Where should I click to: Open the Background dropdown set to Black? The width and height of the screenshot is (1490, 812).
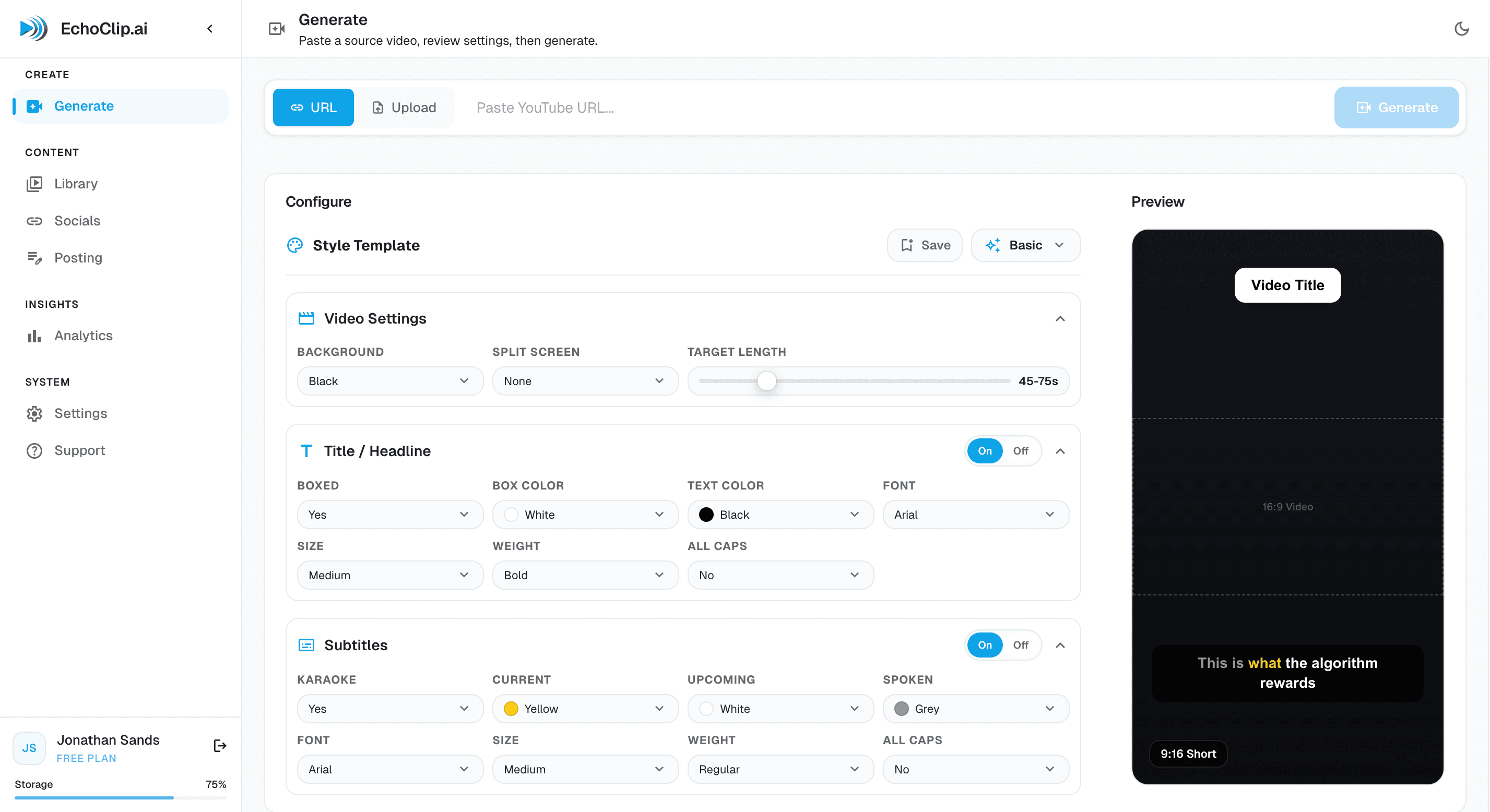click(x=389, y=380)
